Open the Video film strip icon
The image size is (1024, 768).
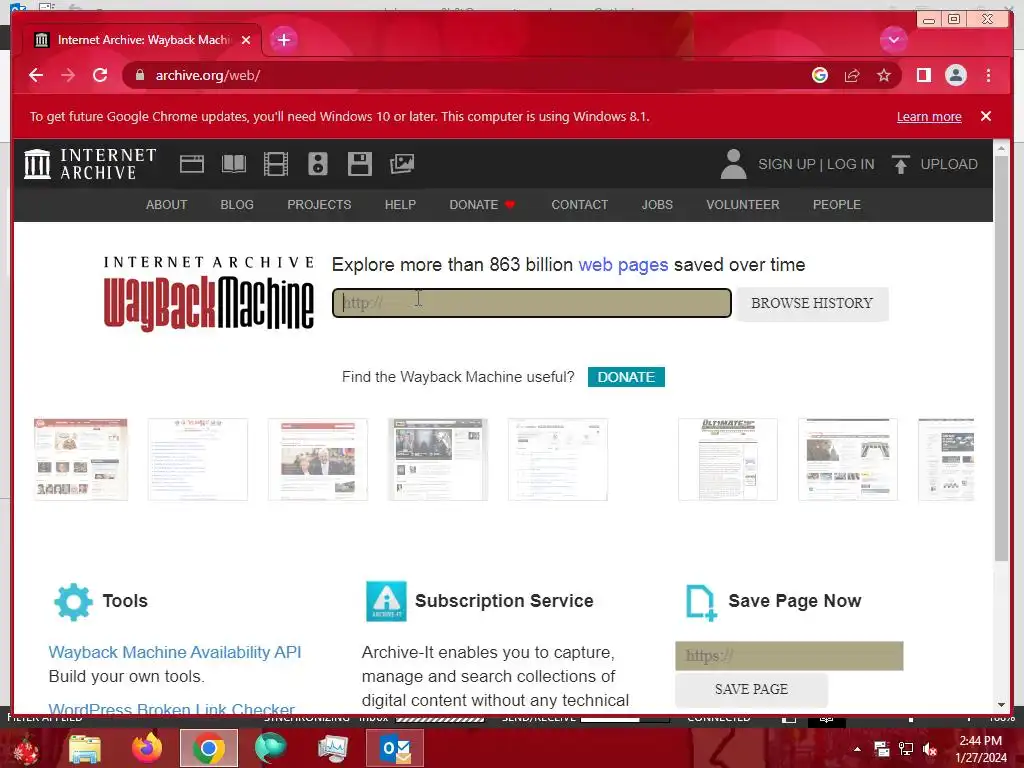coord(276,164)
